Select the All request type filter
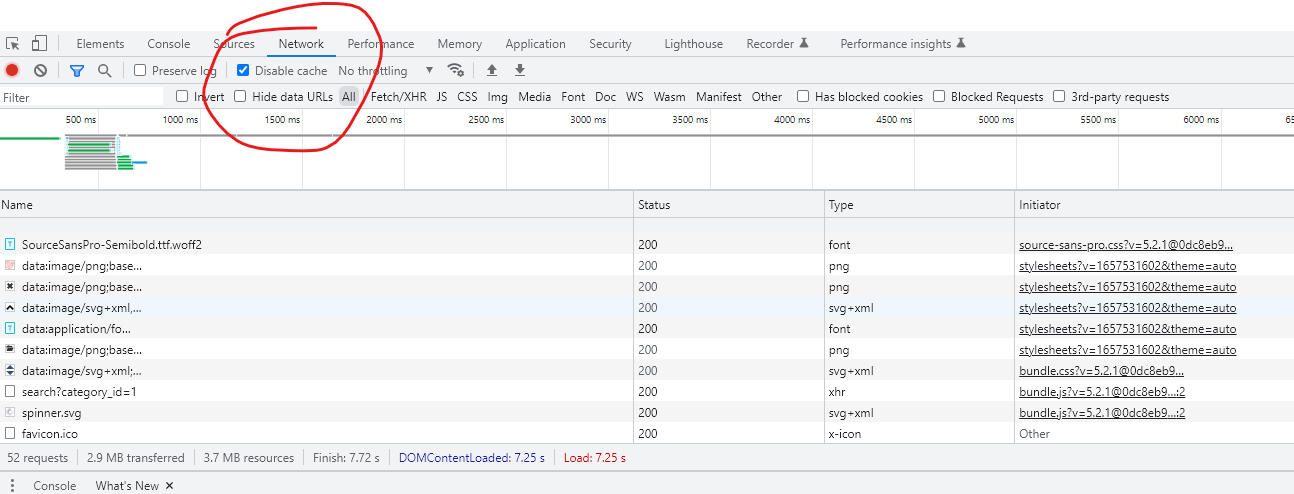Image resolution: width=1294 pixels, height=494 pixels. 349,97
